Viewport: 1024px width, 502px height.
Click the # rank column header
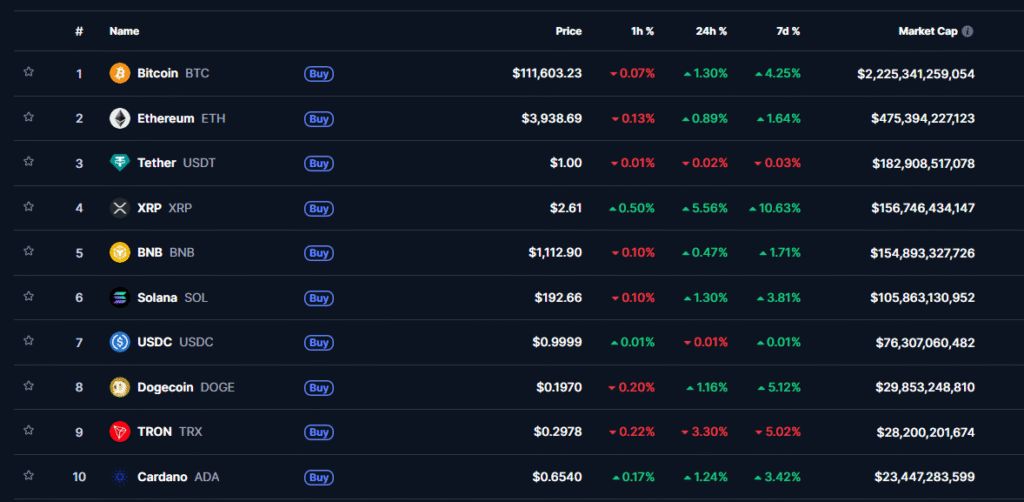point(79,31)
